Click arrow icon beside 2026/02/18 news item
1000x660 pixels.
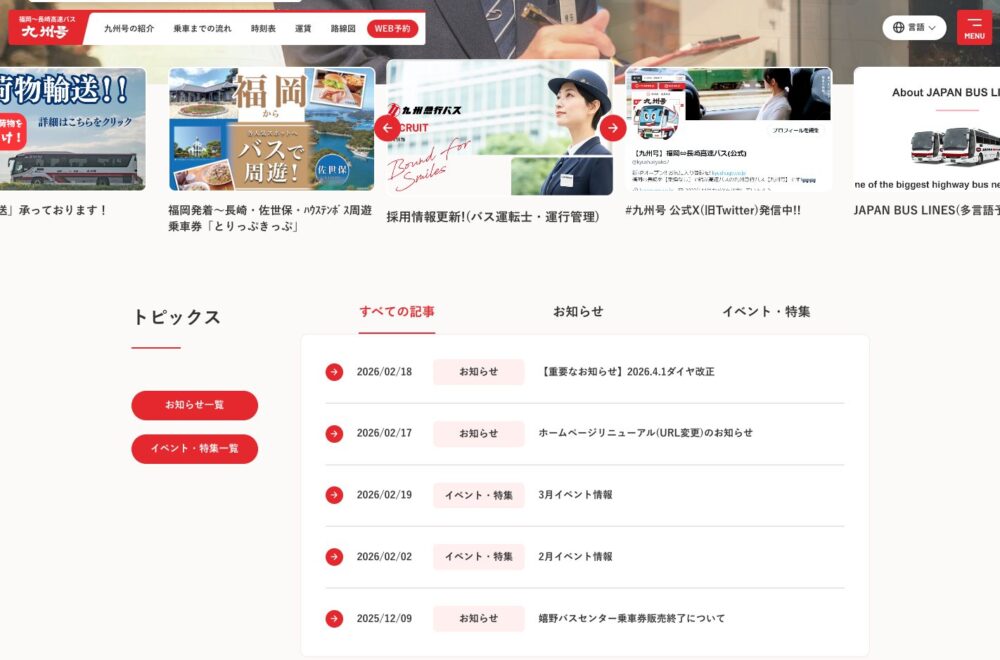334,372
